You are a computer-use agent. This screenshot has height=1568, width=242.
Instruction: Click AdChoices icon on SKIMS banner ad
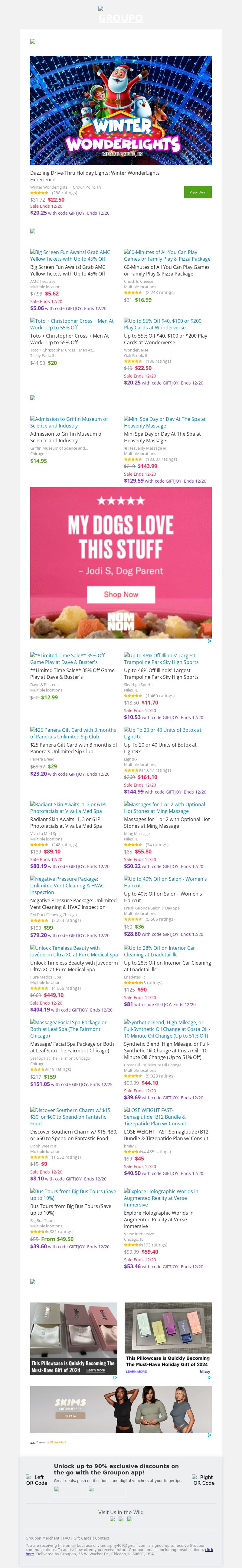coord(209,1435)
